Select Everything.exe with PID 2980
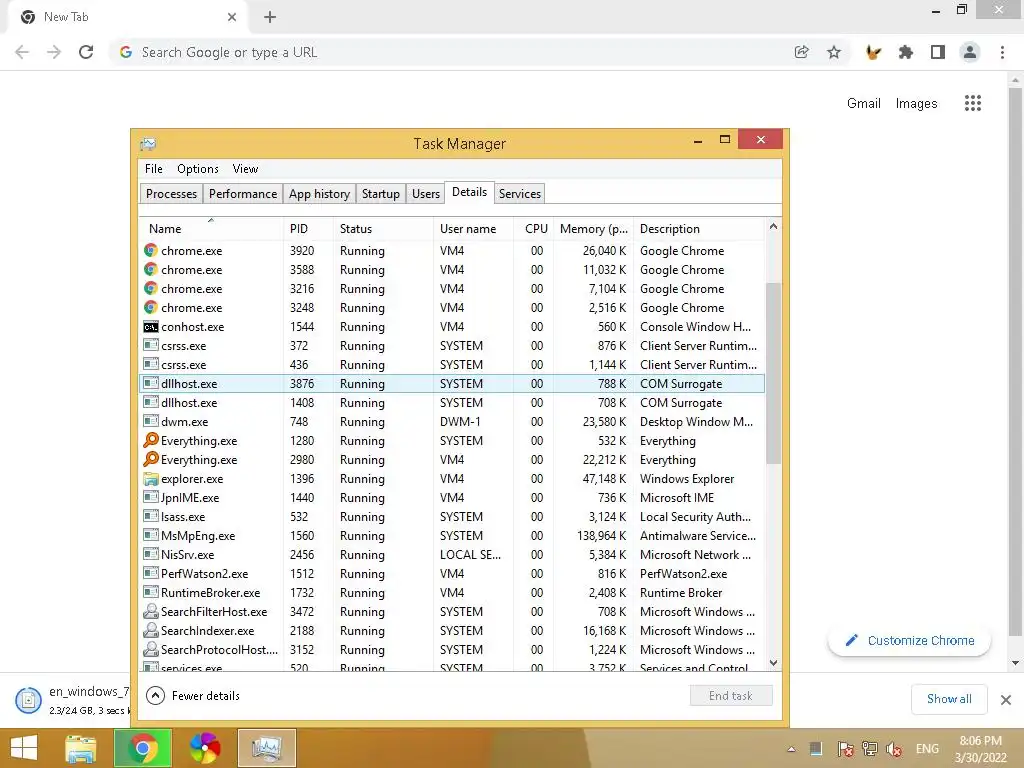 tap(451, 460)
